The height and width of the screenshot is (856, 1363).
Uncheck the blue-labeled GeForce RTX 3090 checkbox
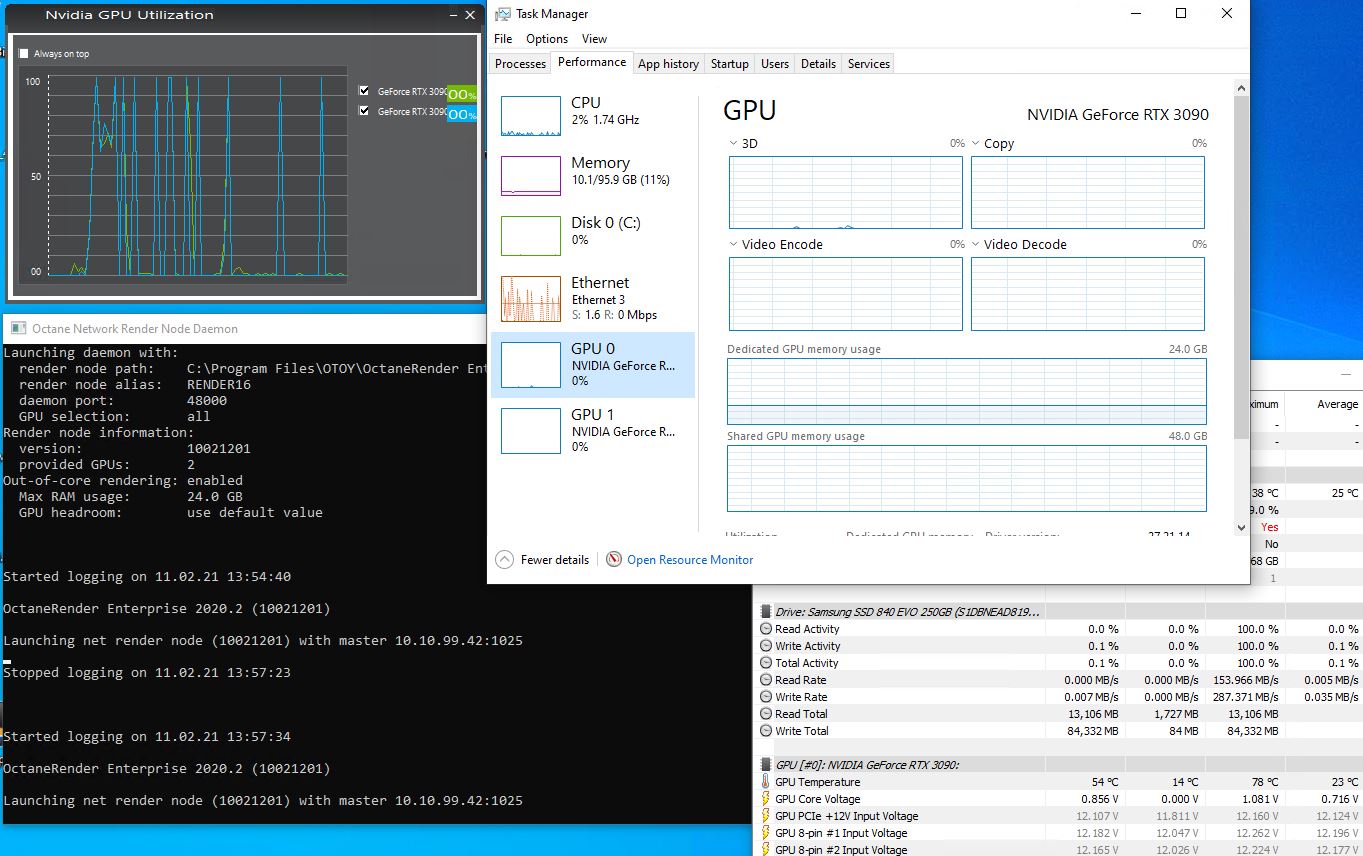(x=365, y=111)
